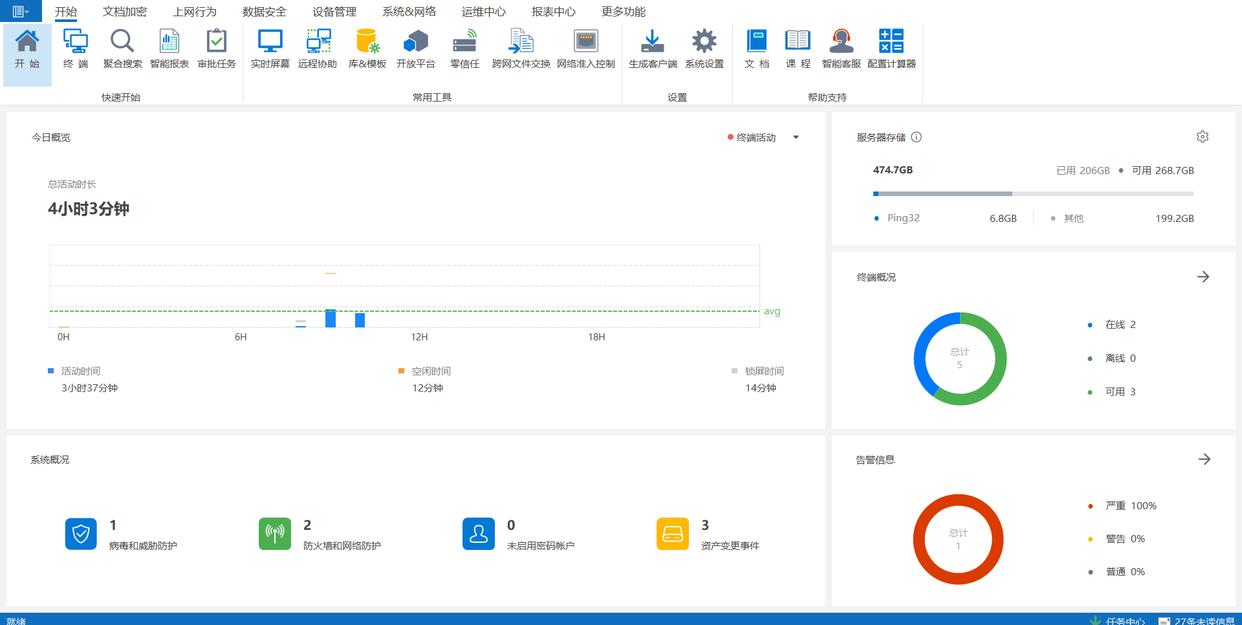Expand 终端概况 with its arrow
Viewport: 1242px width, 625px height.
click(1203, 277)
